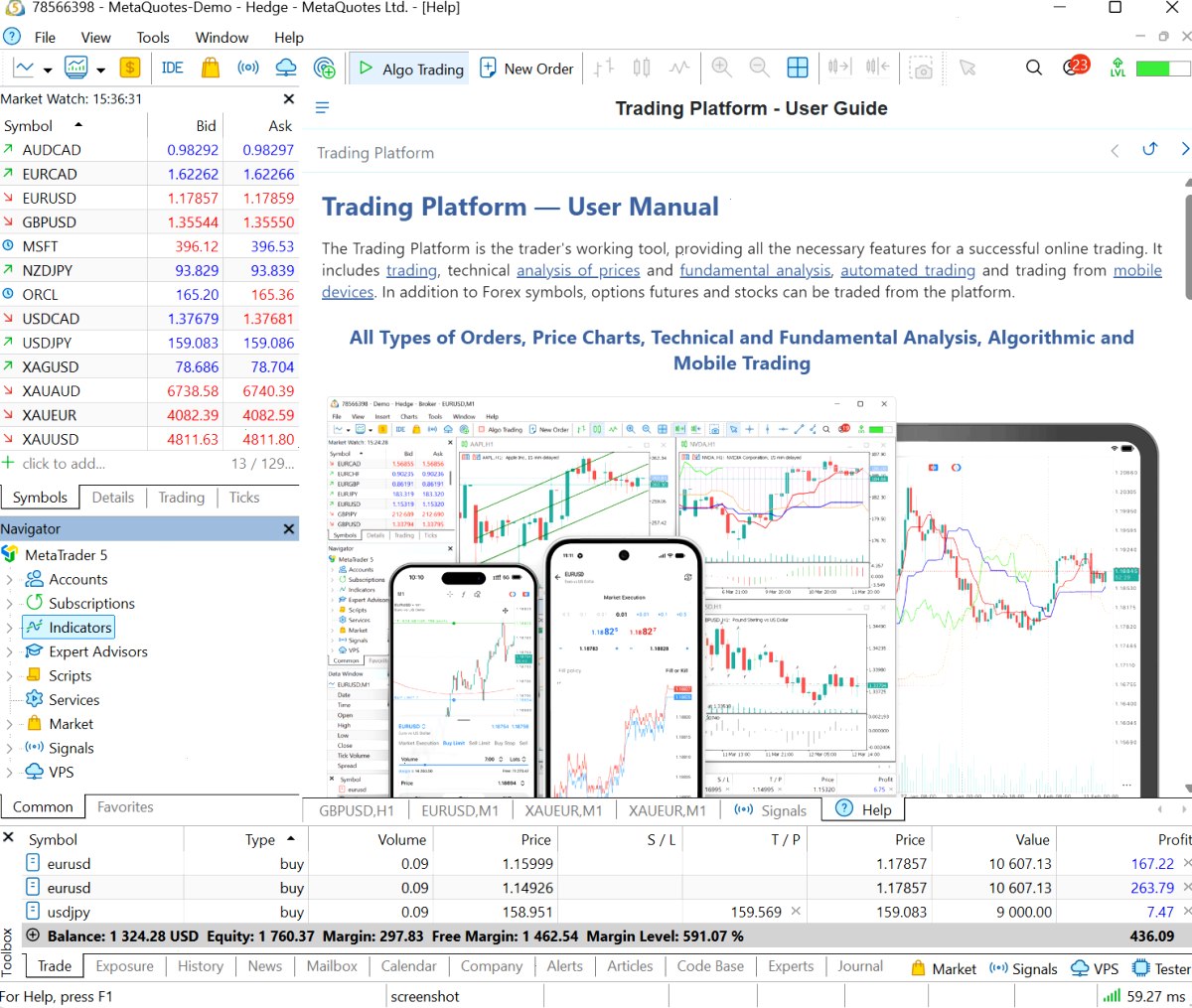This screenshot has height=1008, width=1192.
Task: Select the line chart type icon
Action: click(679, 68)
